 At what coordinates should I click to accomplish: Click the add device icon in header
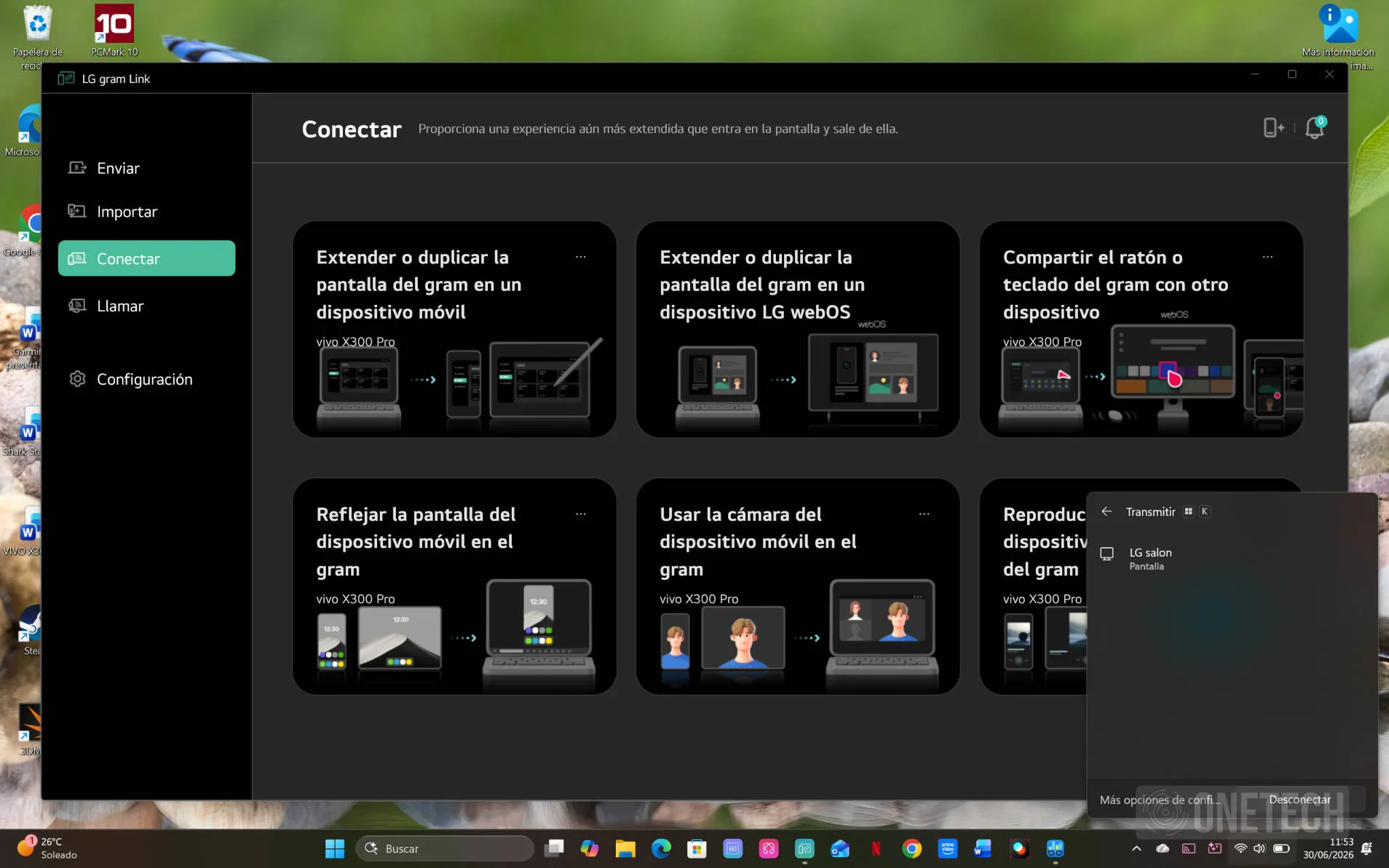coord(1273,128)
